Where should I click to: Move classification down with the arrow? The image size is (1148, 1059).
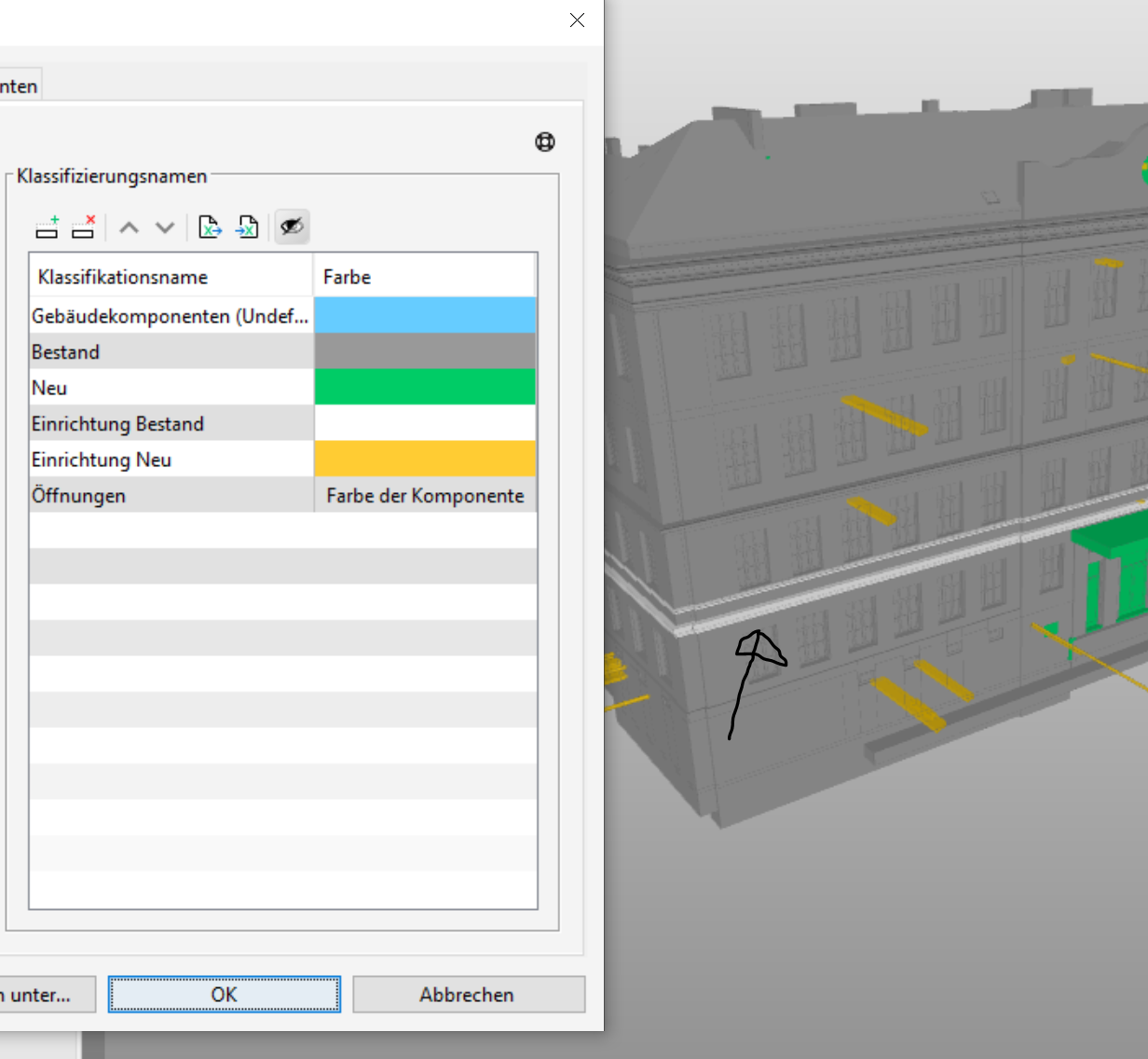[165, 227]
